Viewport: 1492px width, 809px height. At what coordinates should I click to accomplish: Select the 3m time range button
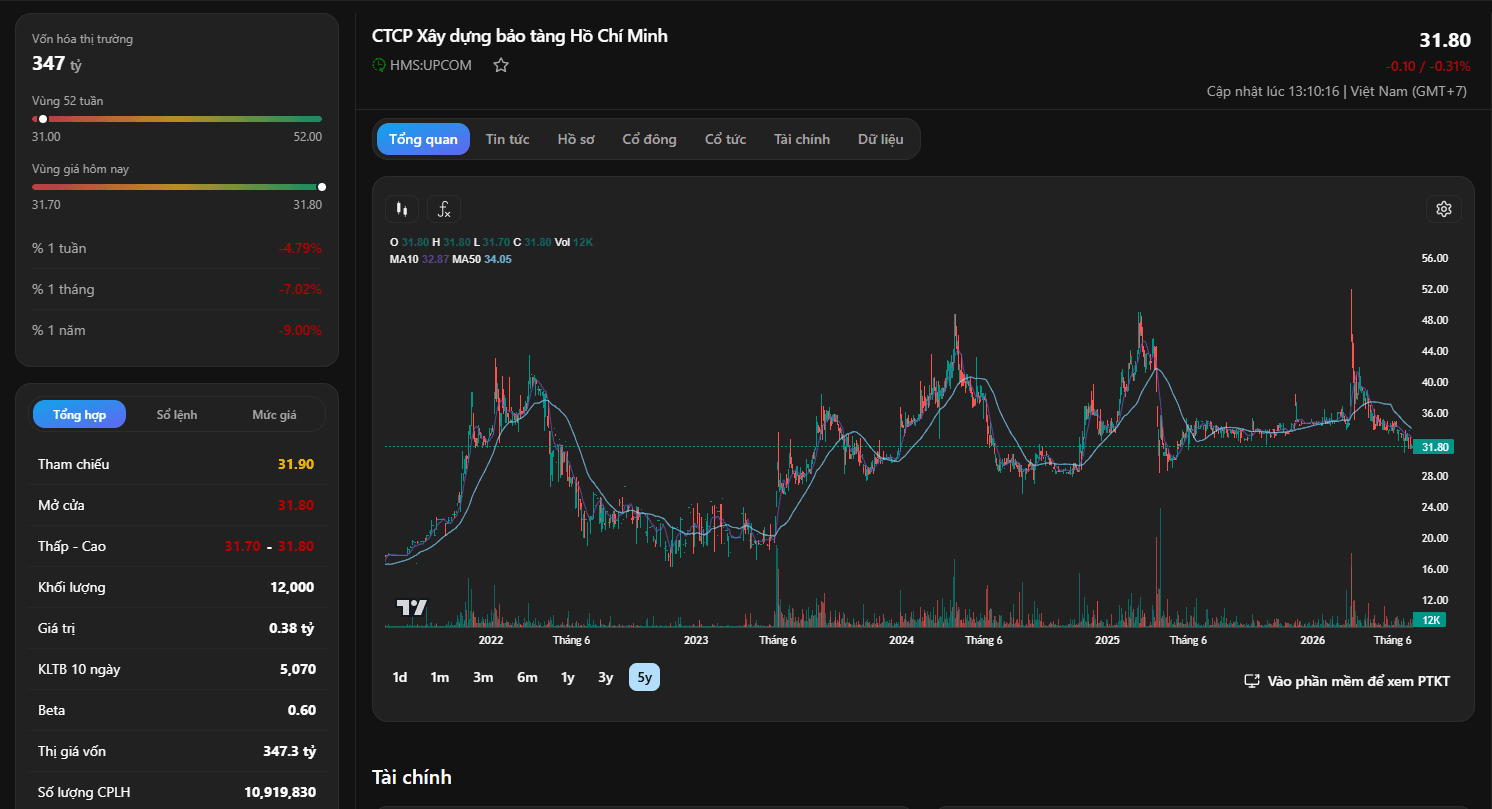tap(483, 677)
